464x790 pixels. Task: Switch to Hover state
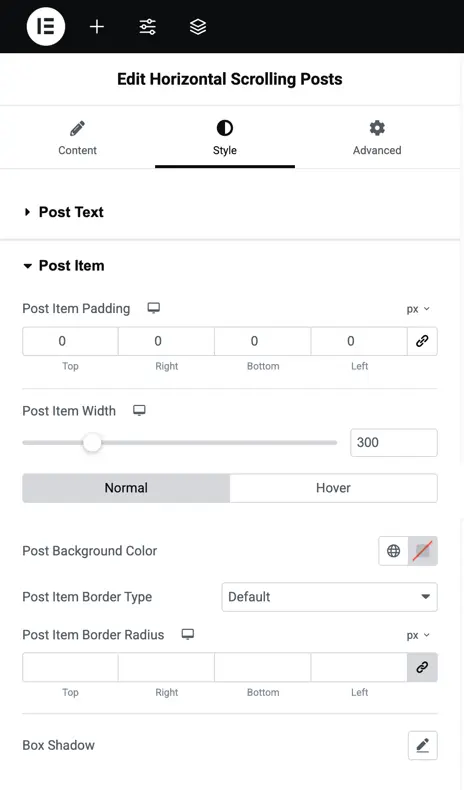coord(333,488)
